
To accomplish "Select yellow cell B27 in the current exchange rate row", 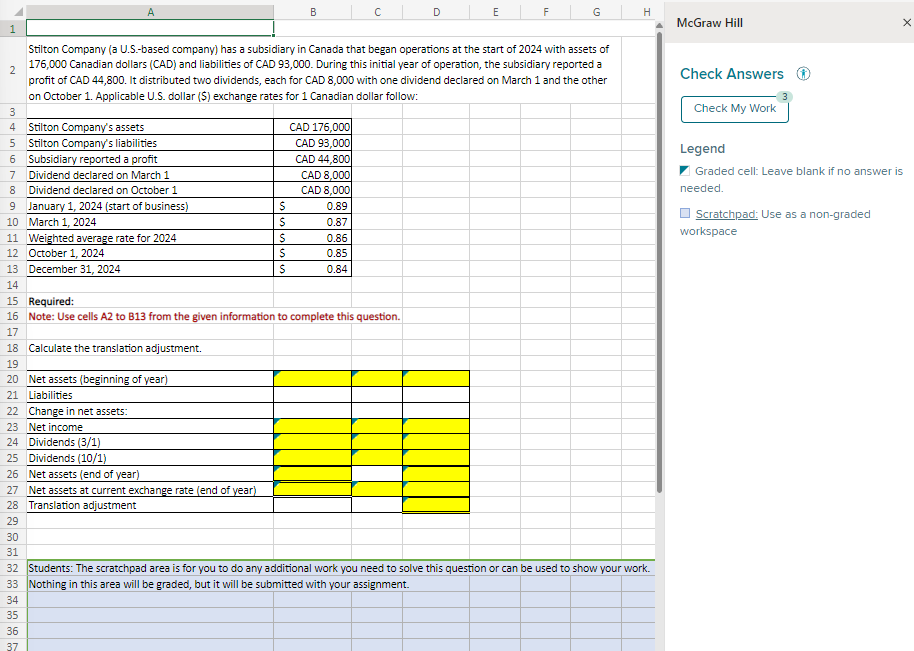I will click(x=312, y=490).
